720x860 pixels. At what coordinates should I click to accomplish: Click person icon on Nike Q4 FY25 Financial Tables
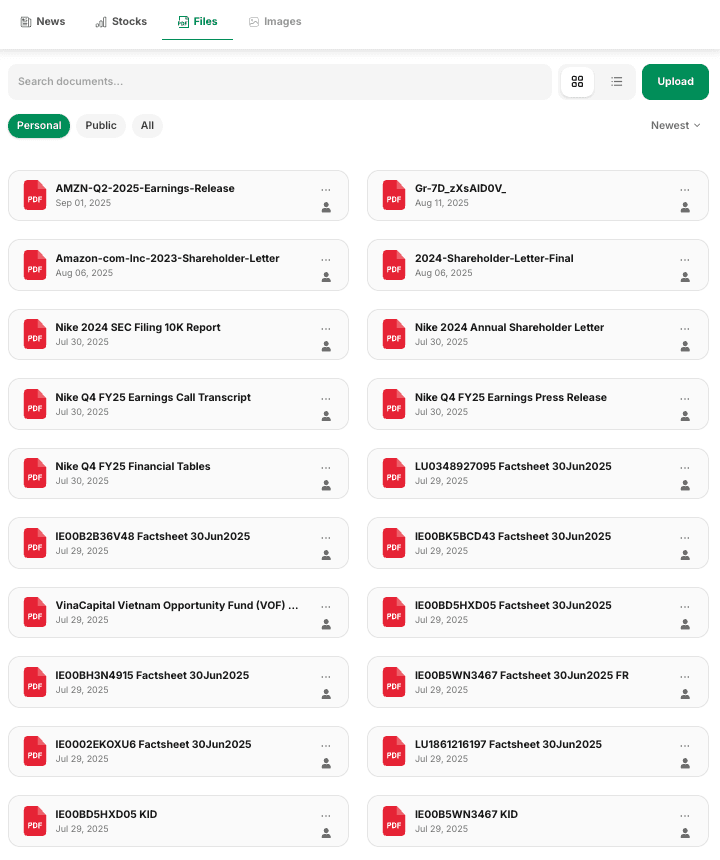(326, 486)
